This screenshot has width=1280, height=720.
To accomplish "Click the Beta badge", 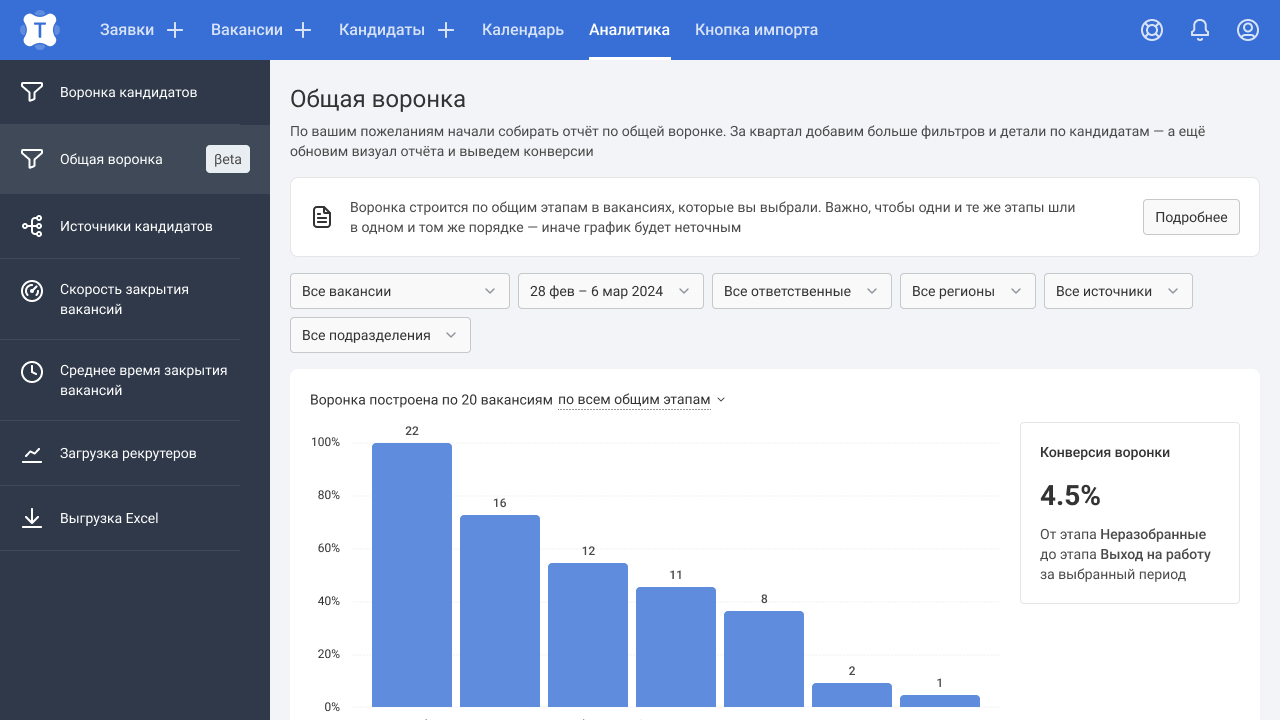I will pos(228,159).
